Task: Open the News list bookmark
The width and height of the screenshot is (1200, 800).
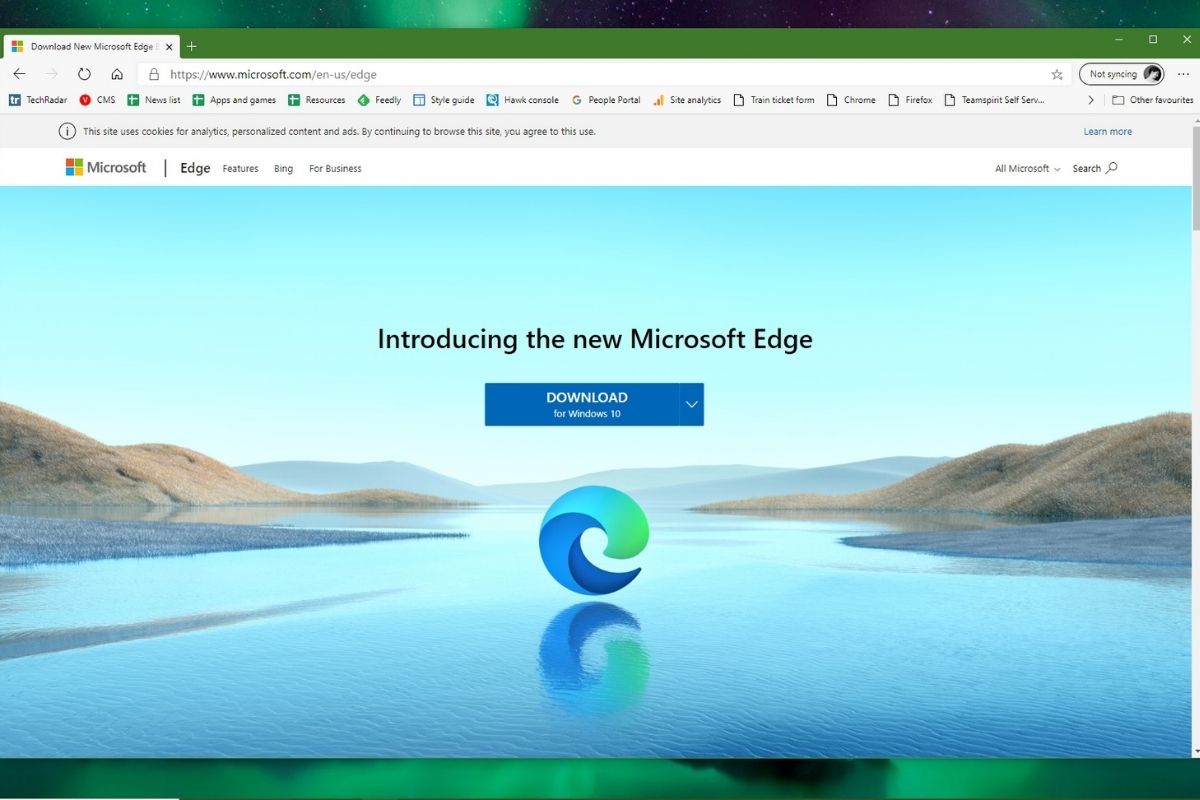Action: [x=154, y=100]
